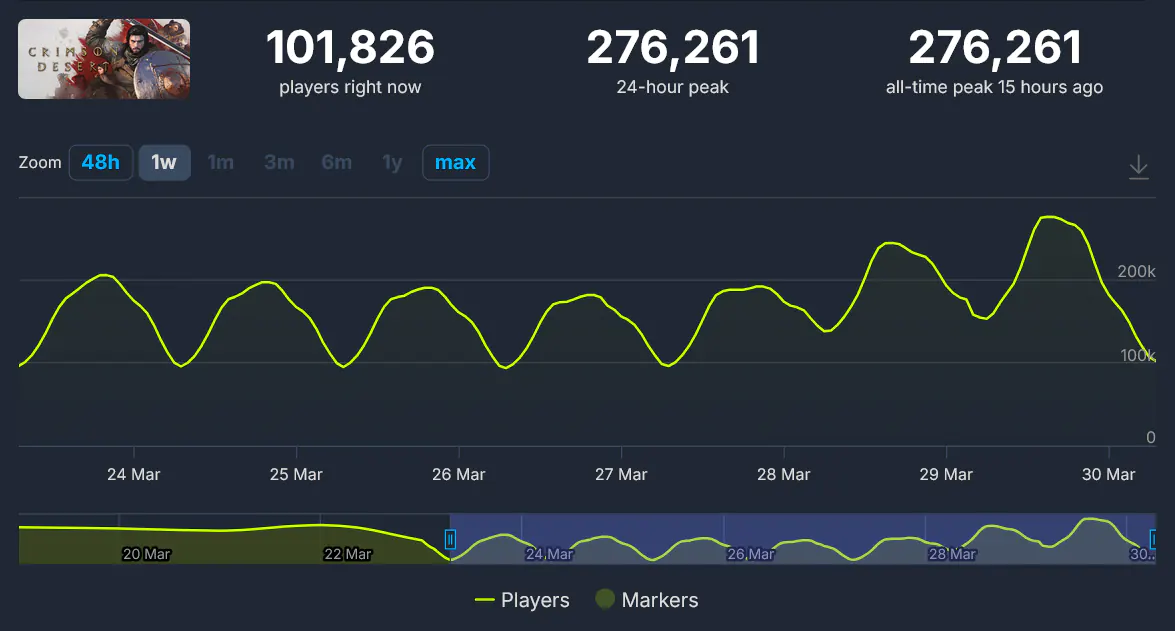Select the 48h zoom range
The height and width of the screenshot is (631, 1175).
coord(100,163)
